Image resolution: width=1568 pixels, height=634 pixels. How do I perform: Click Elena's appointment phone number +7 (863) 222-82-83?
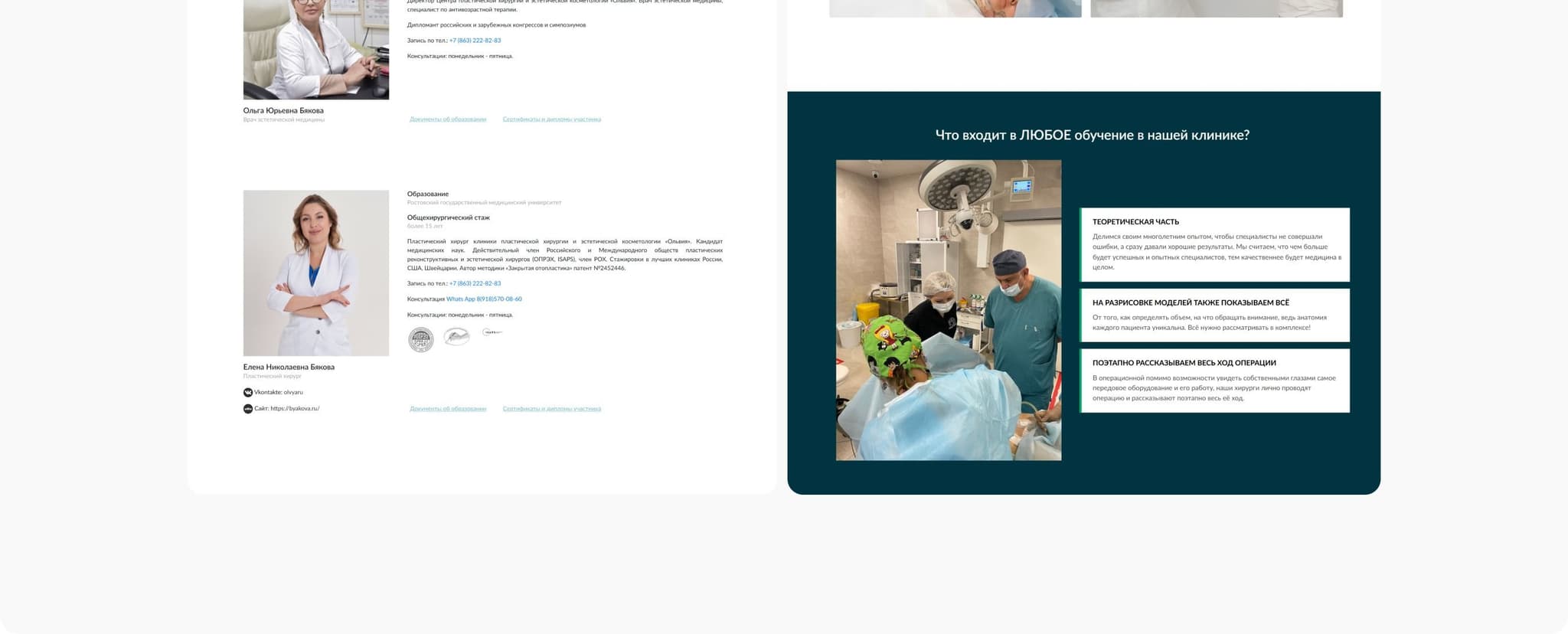point(475,284)
